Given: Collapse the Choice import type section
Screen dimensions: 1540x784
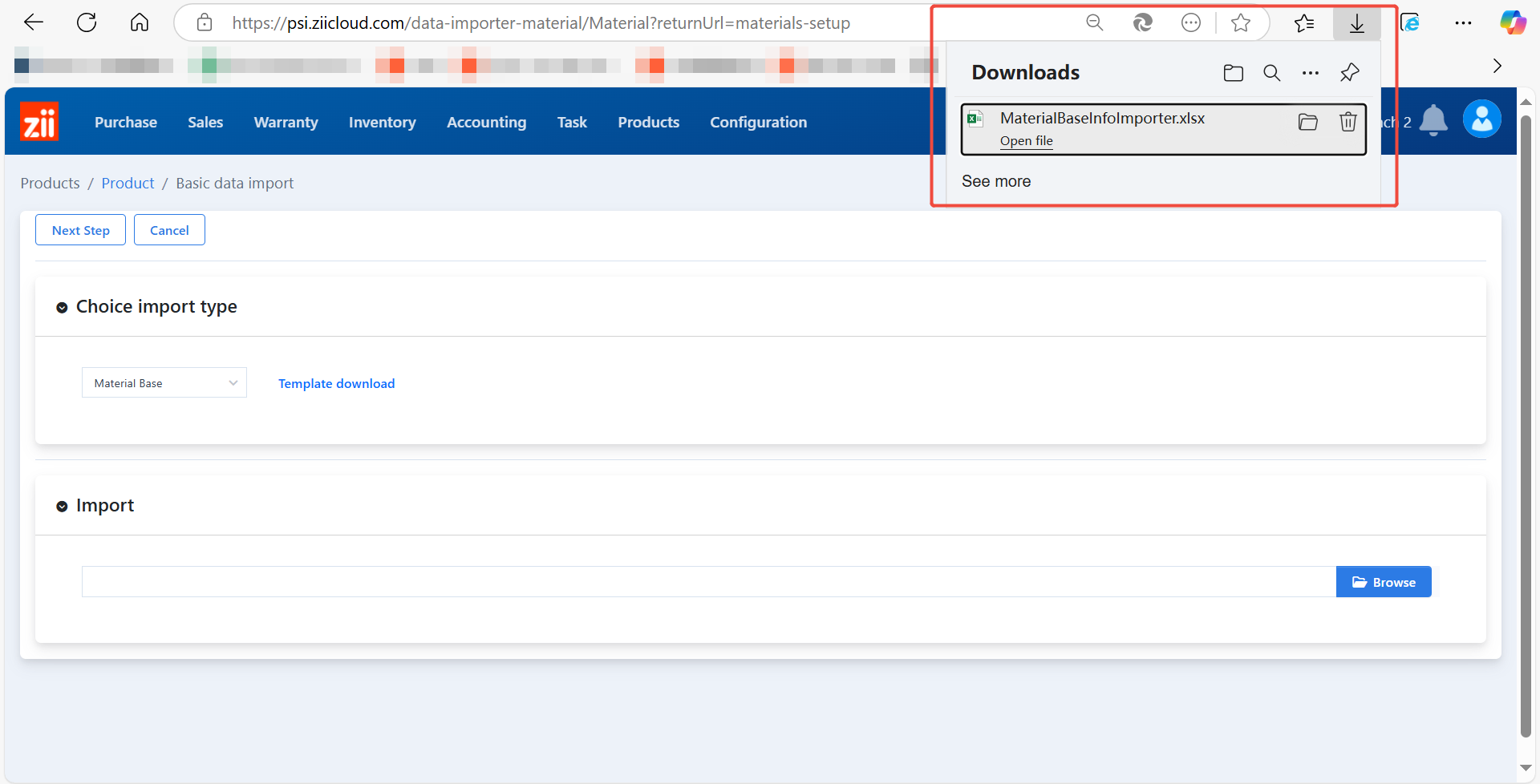Looking at the screenshot, I should [x=62, y=308].
